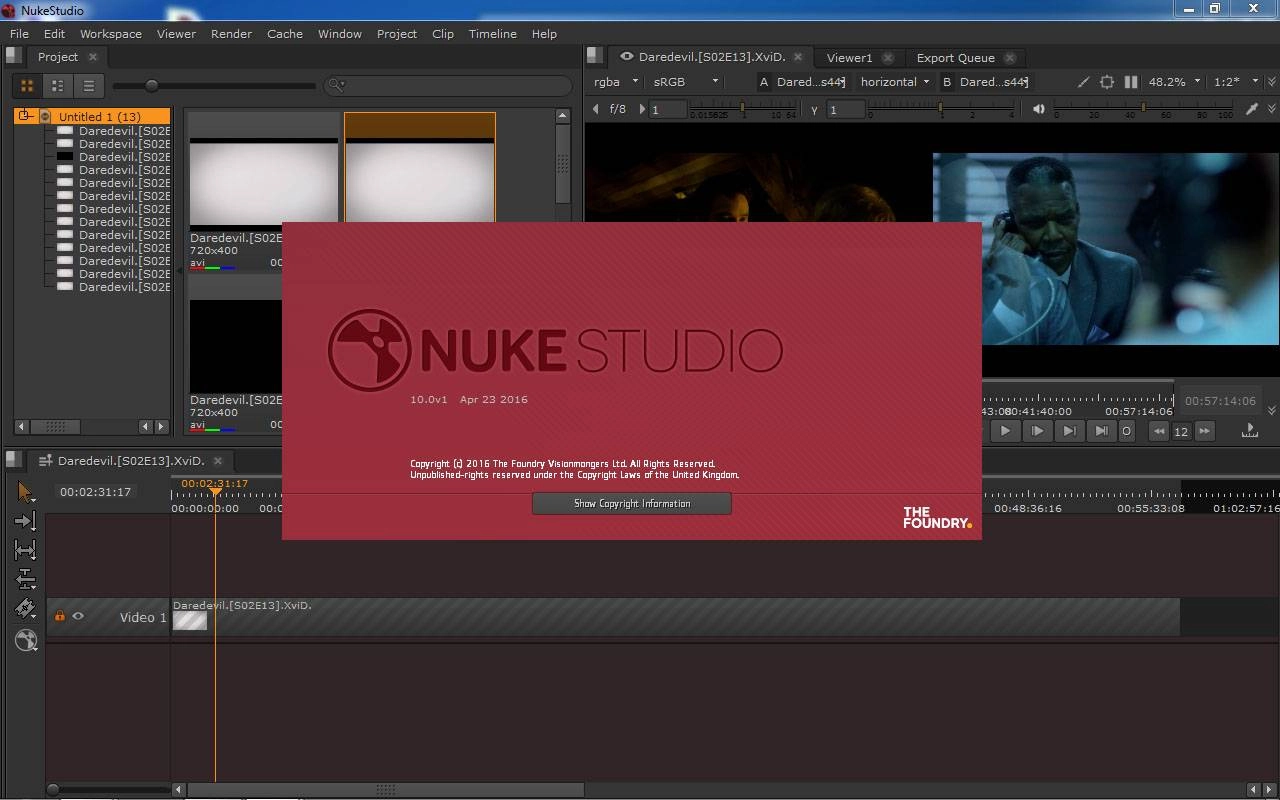
Task: Click the skip-back frames button left of 12
Action: pos(1158,431)
